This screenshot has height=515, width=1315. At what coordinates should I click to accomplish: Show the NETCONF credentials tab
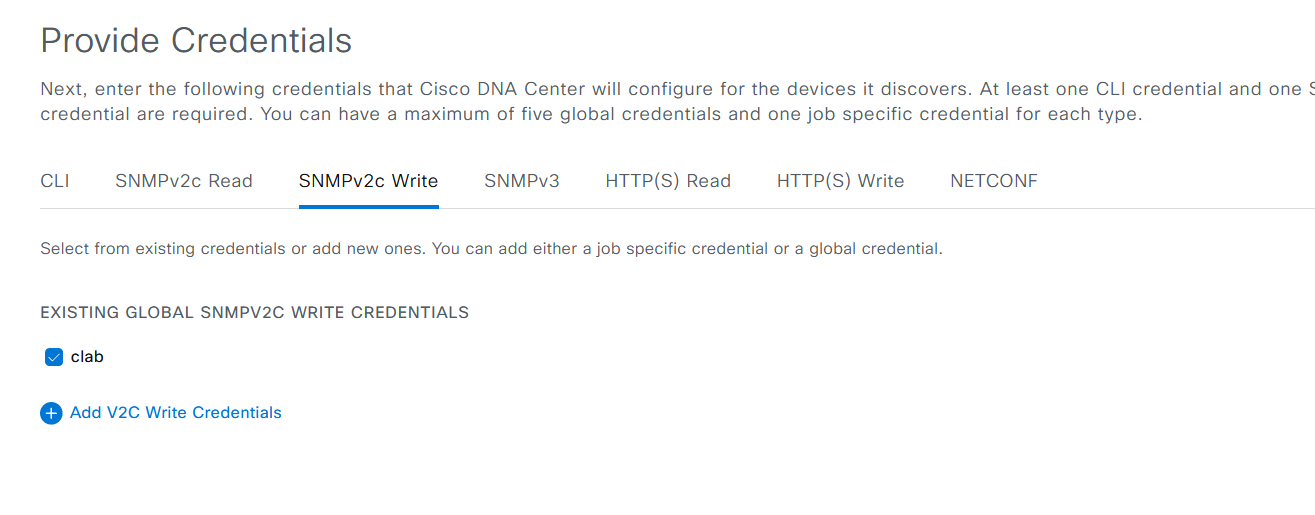(994, 181)
